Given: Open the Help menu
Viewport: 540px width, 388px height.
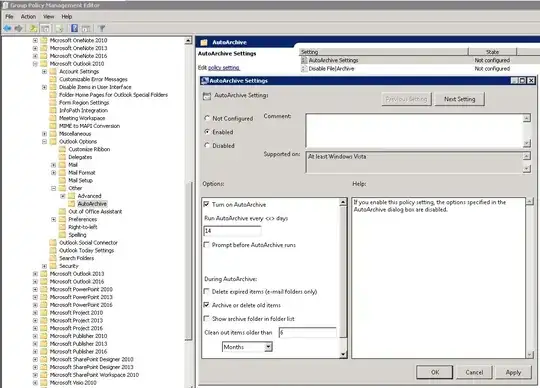Looking at the screenshot, I should [67, 17].
